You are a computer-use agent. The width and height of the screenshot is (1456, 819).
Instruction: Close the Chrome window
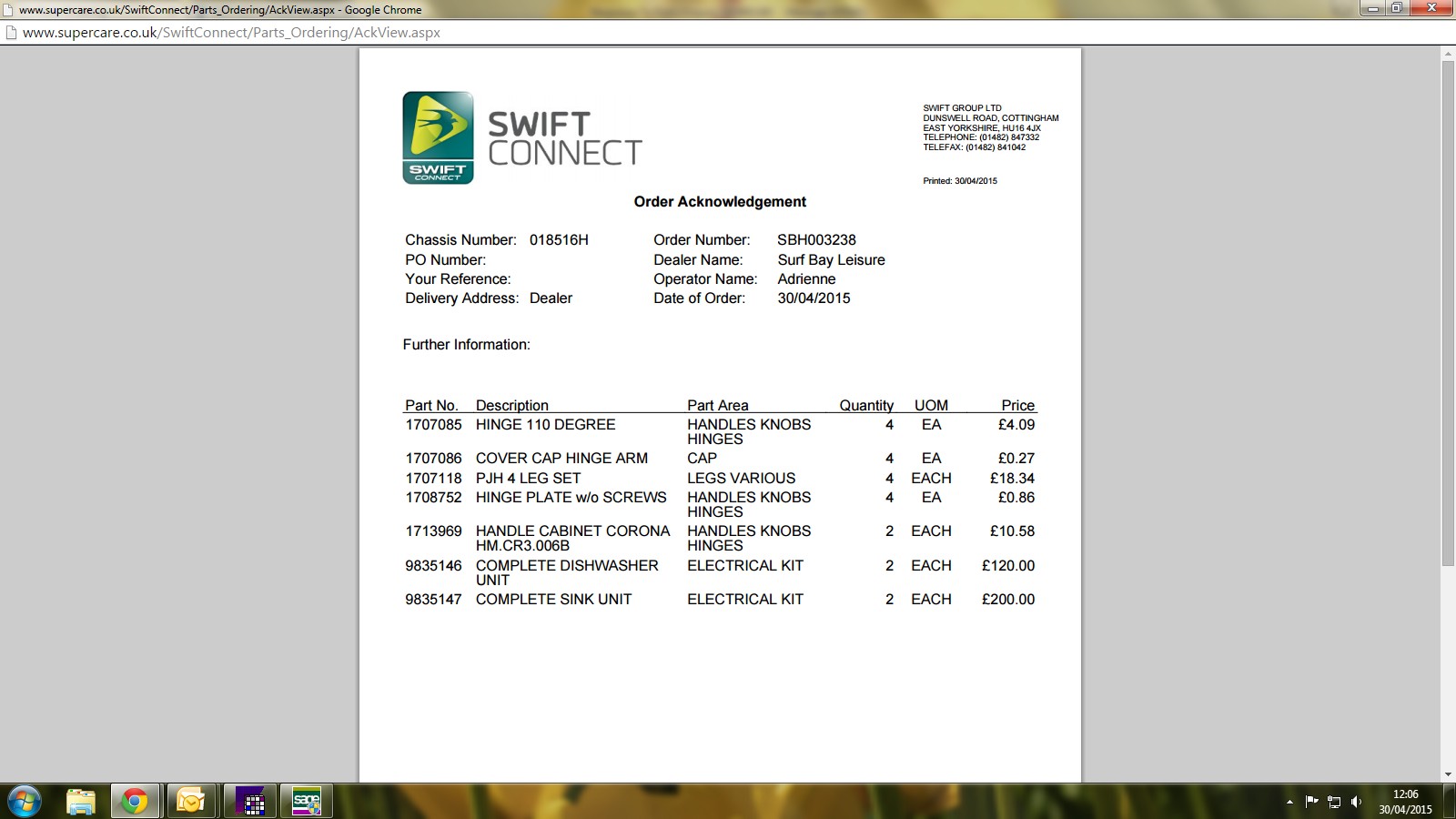(x=1431, y=8)
